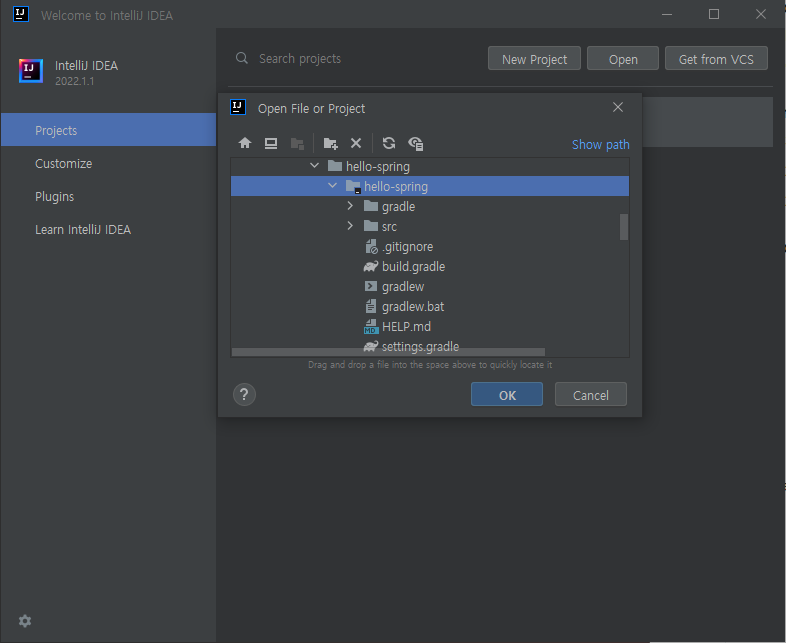Refresh the file tree
This screenshot has width=786, height=643.
(389, 143)
